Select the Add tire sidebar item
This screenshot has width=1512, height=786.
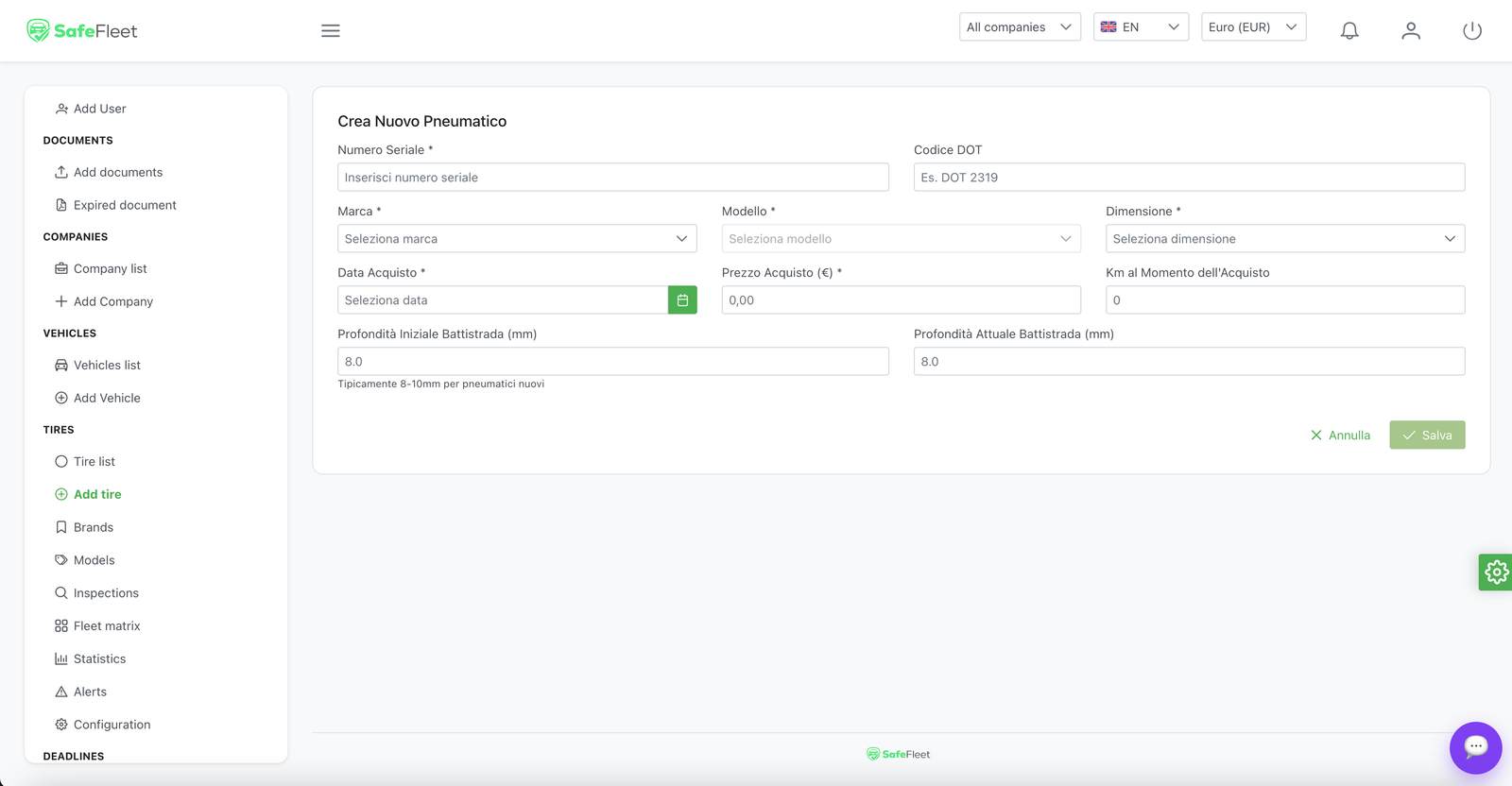point(97,494)
